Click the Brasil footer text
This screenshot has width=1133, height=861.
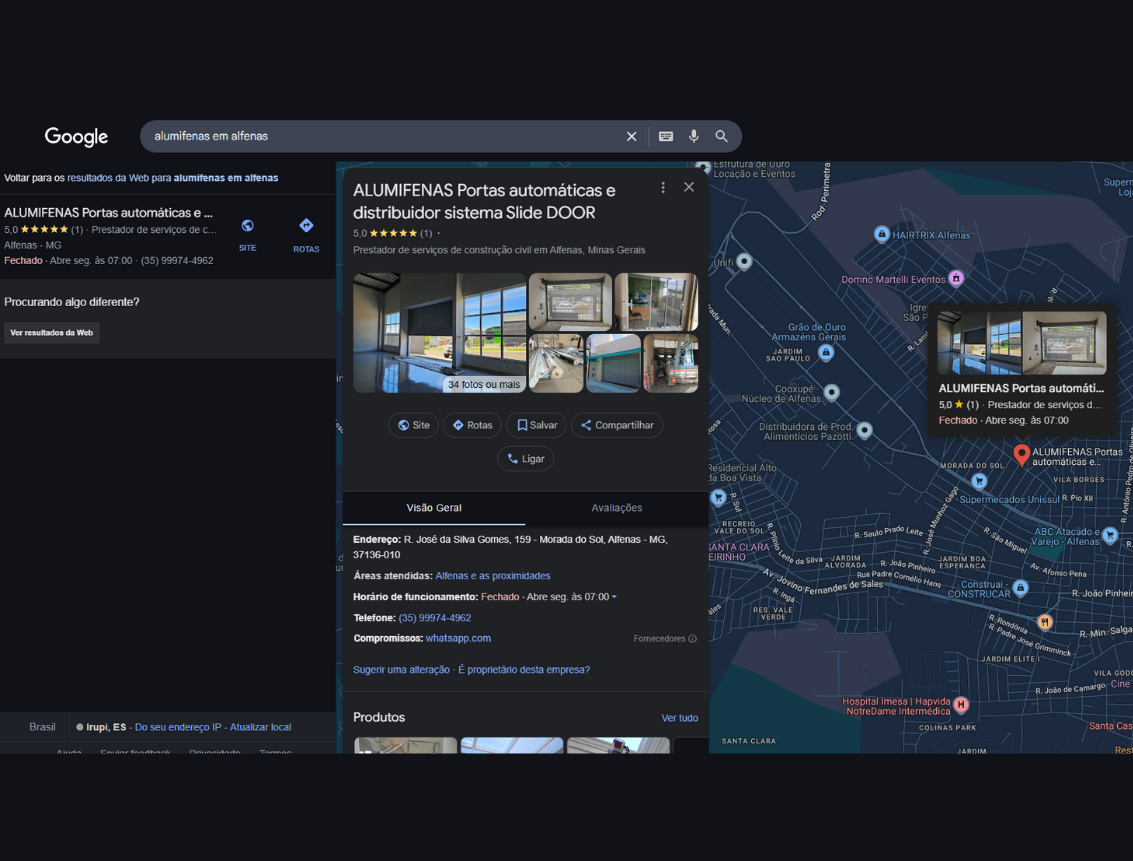click(x=42, y=727)
